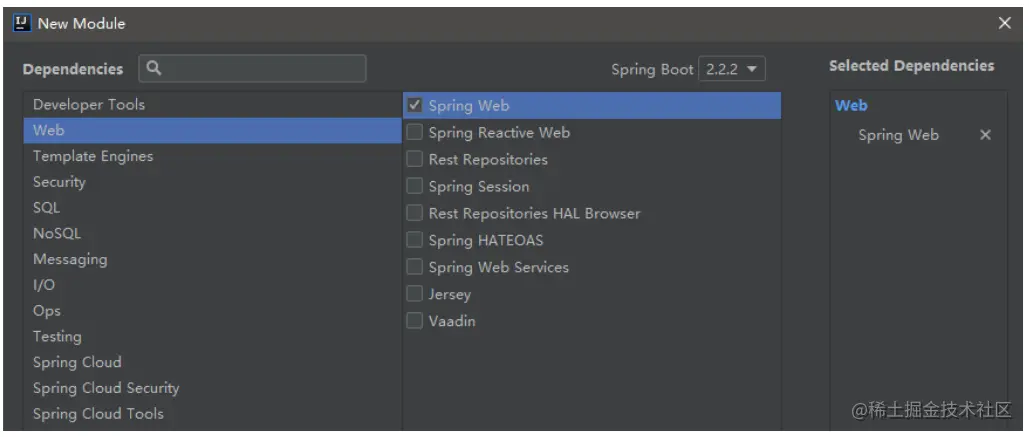Close the New Module dialog
Image resolution: width=1029 pixels, height=437 pixels.
1004,23
